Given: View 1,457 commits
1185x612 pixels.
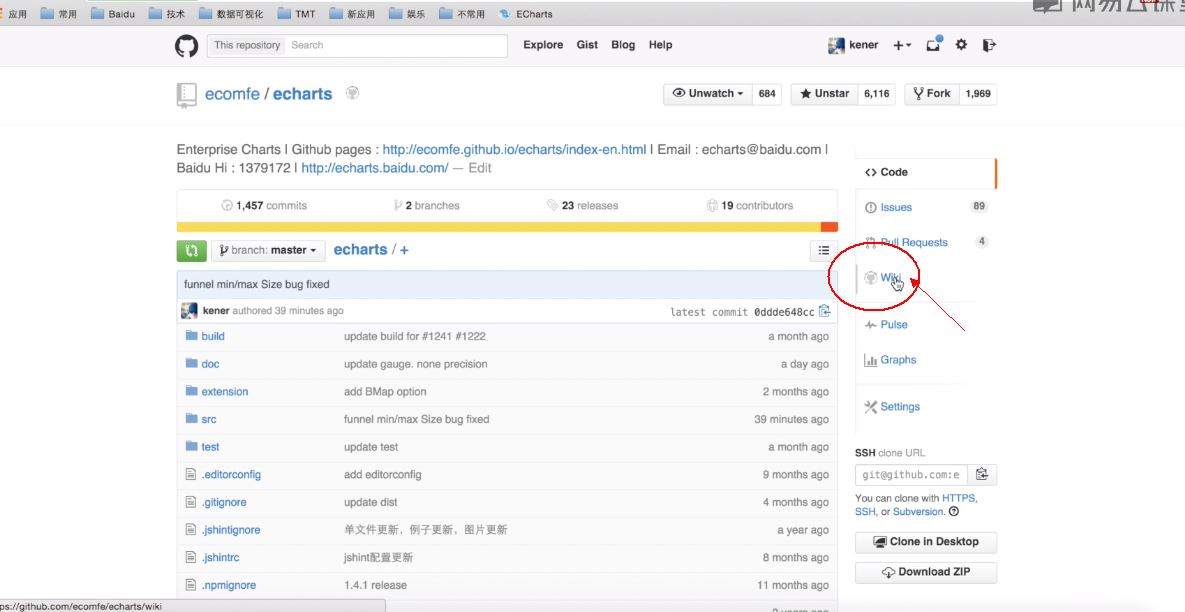Looking at the screenshot, I should (264, 206).
